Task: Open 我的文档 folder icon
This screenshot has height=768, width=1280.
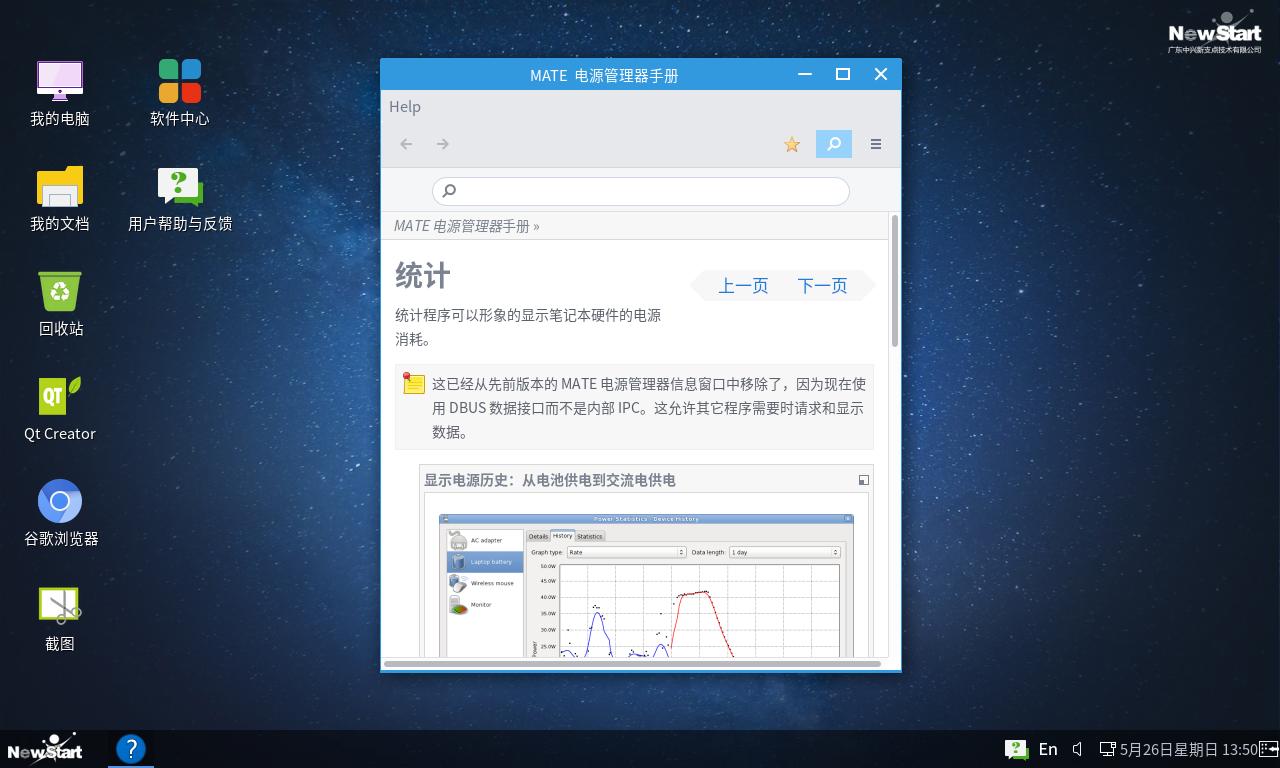Action: pyautogui.click(x=60, y=199)
